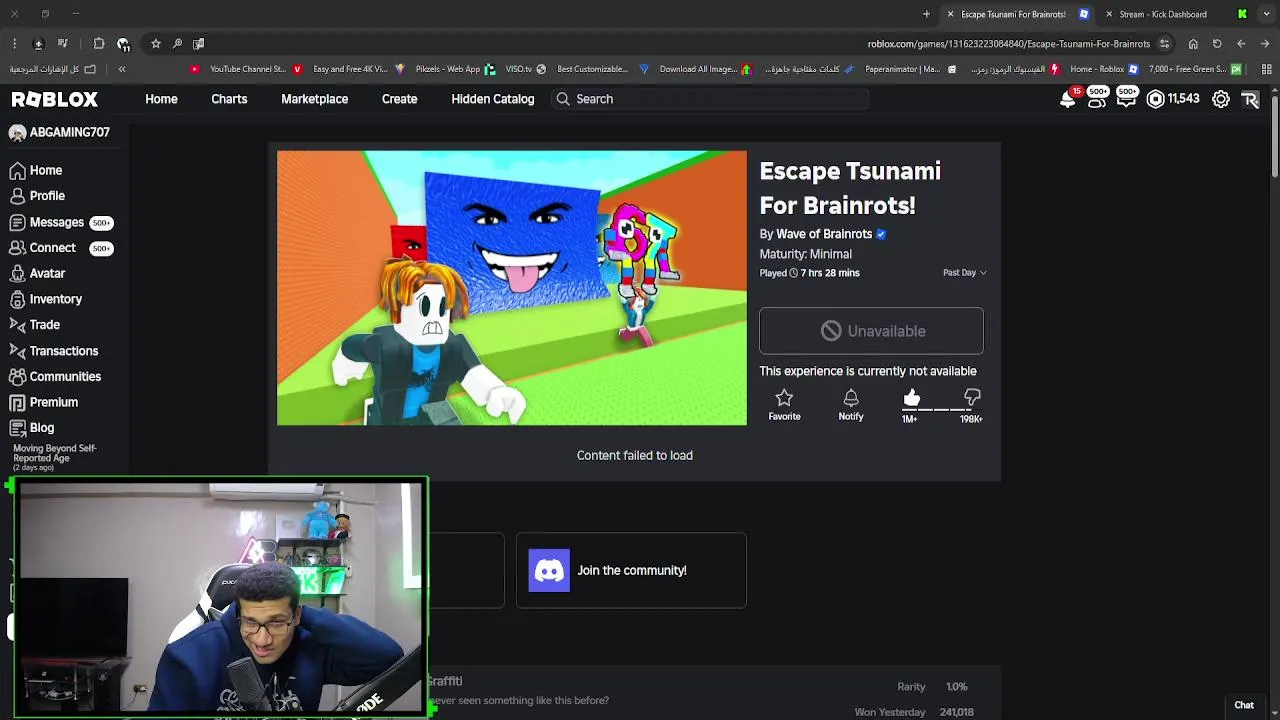Open the browser extensions puzzle icon

(x=98, y=43)
